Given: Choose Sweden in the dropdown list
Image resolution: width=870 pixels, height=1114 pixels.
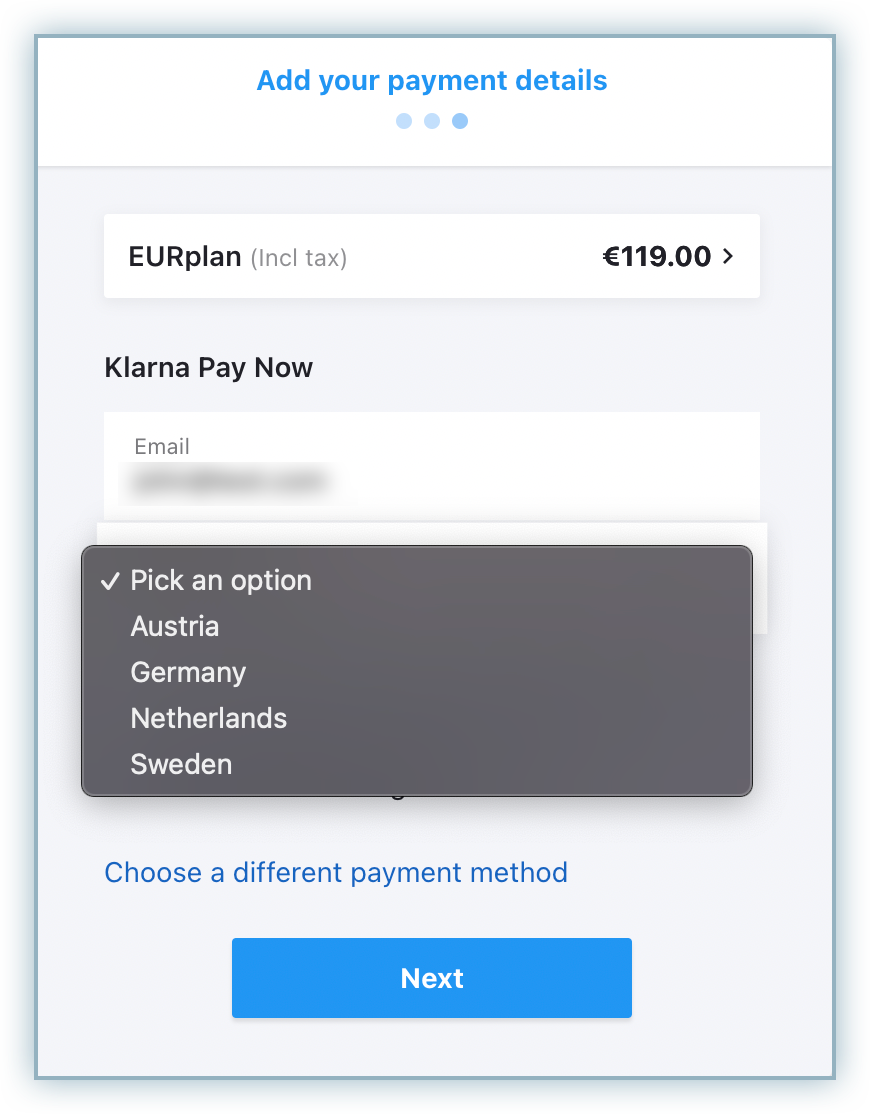Looking at the screenshot, I should tap(181, 765).
